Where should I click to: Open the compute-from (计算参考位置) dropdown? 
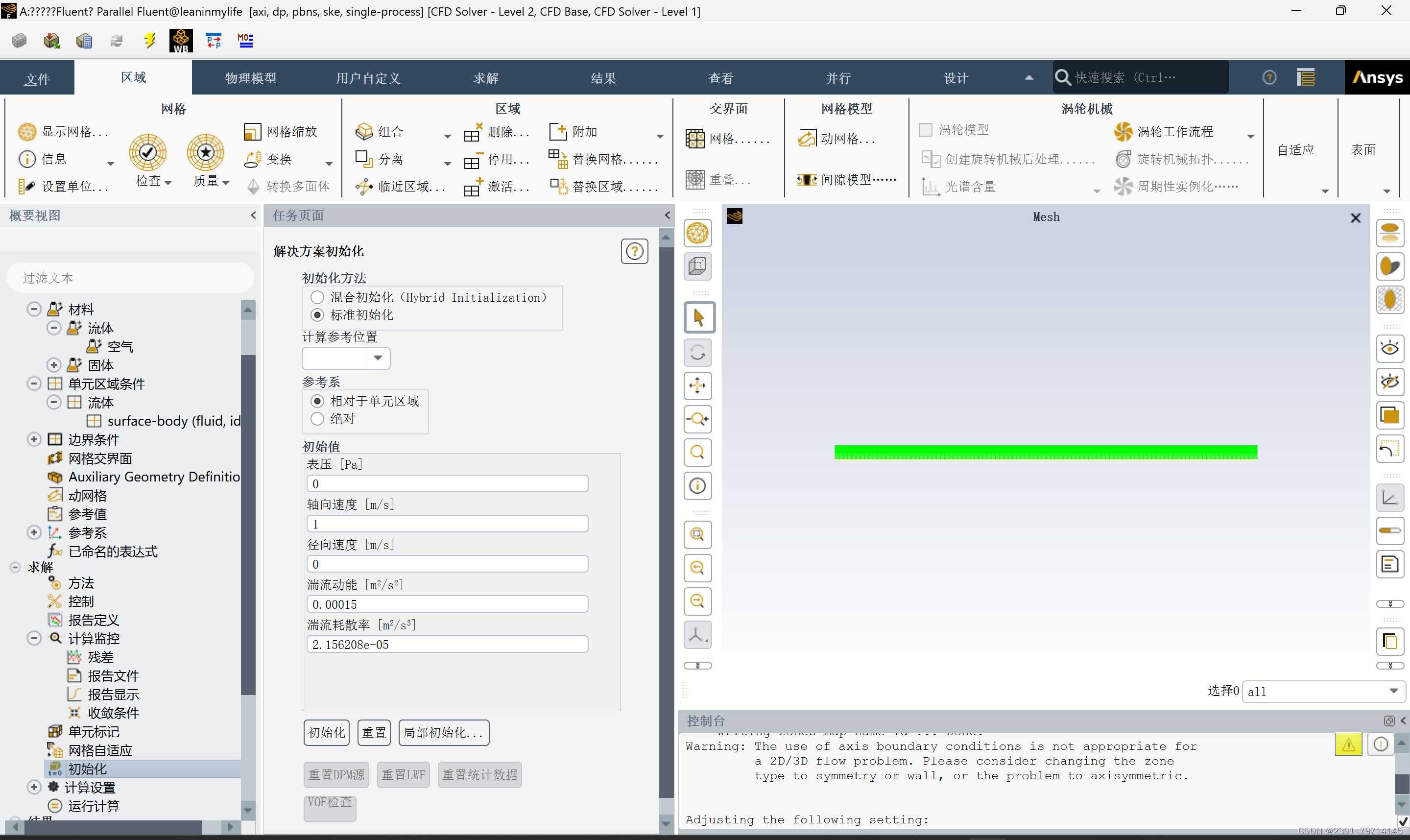(346, 358)
